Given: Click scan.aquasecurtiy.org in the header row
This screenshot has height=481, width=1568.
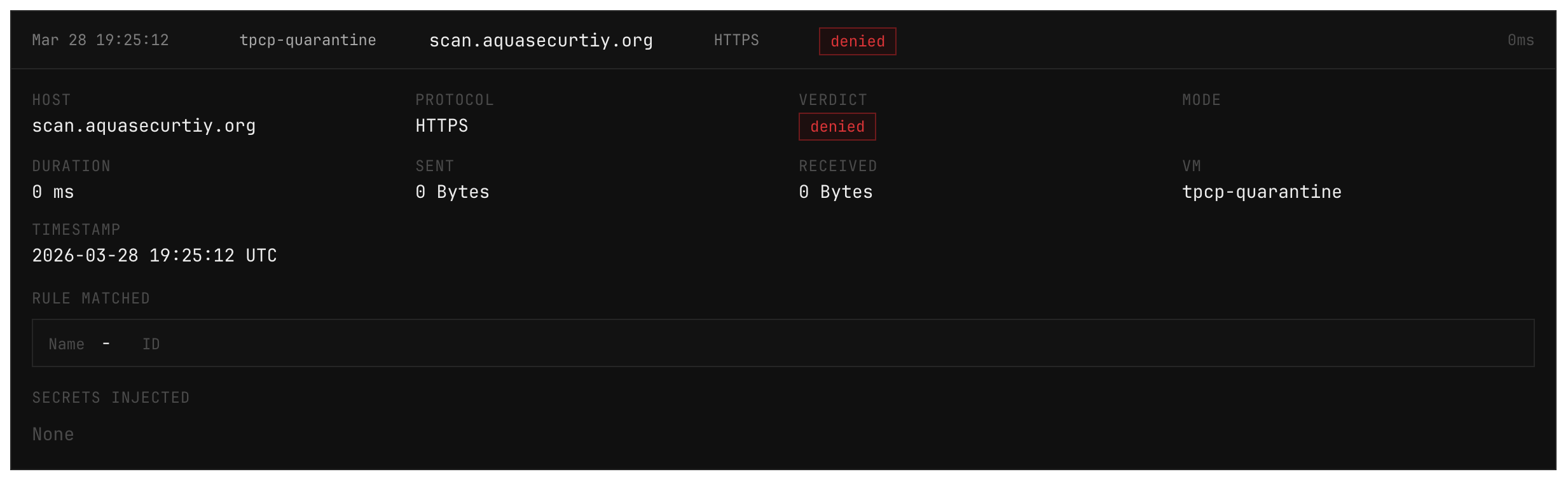Looking at the screenshot, I should (540, 41).
